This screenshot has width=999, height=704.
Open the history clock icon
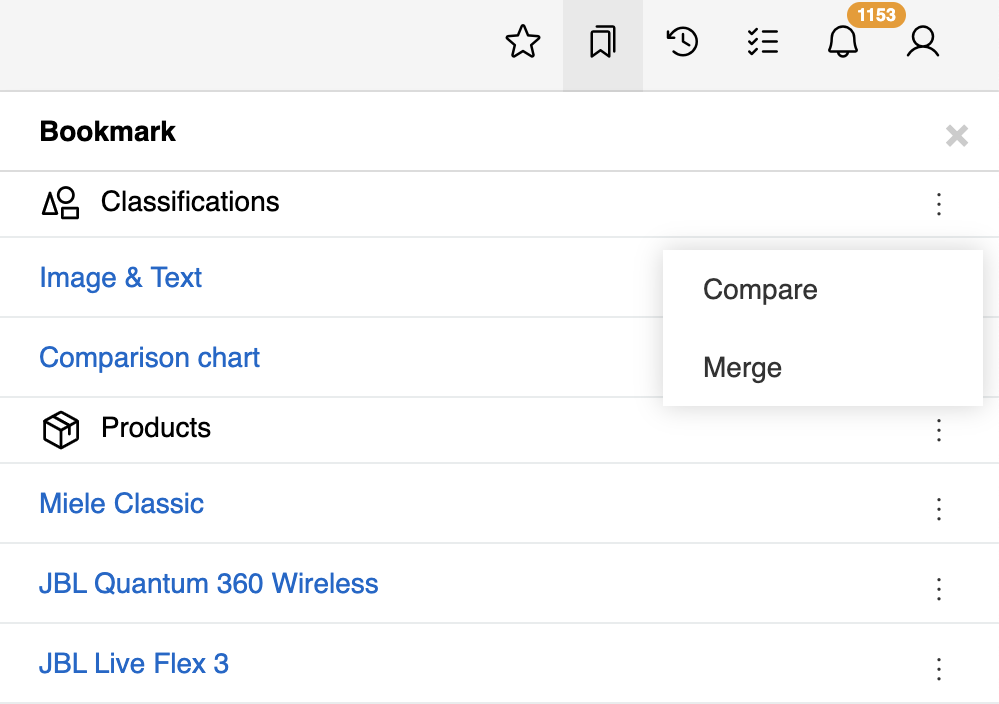pos(682,43)
